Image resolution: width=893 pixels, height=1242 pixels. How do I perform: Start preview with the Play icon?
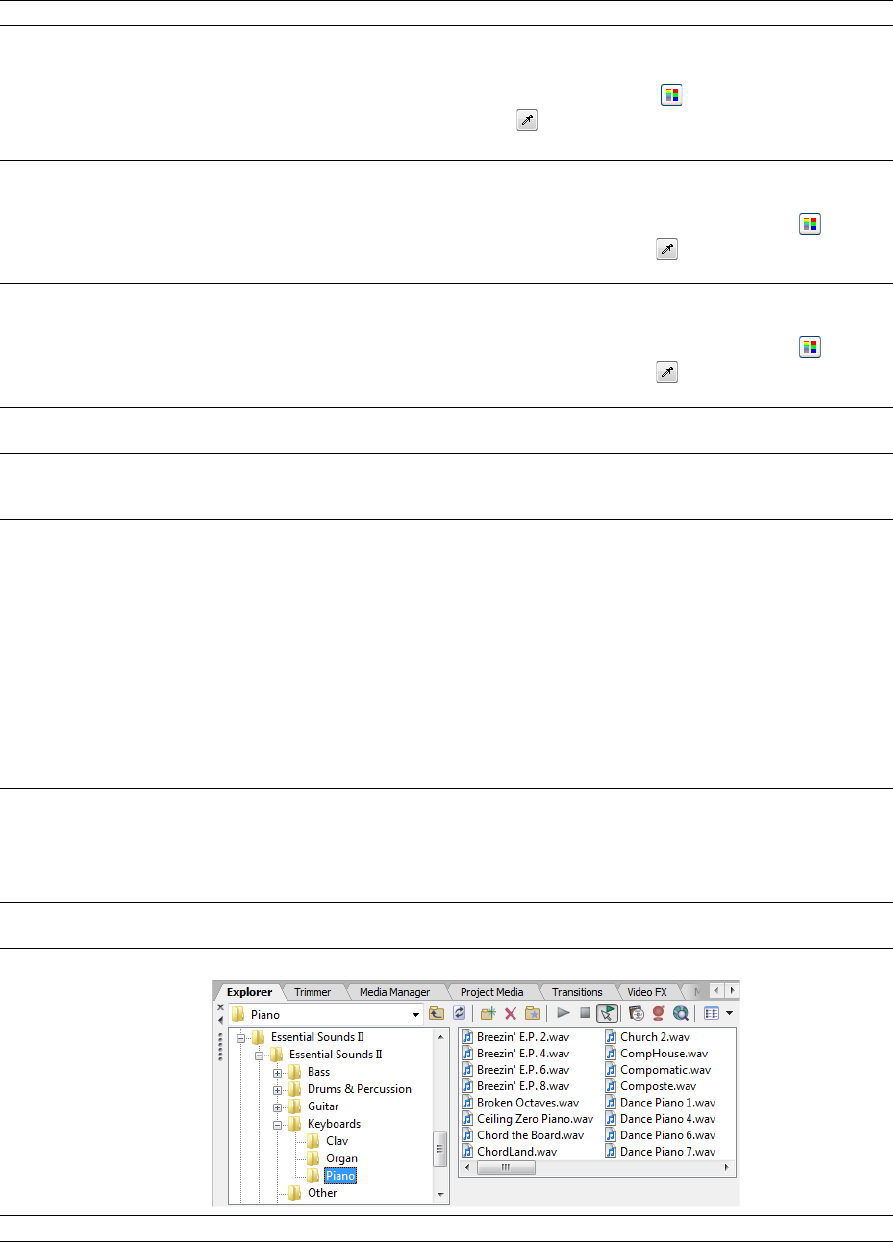563,1013
